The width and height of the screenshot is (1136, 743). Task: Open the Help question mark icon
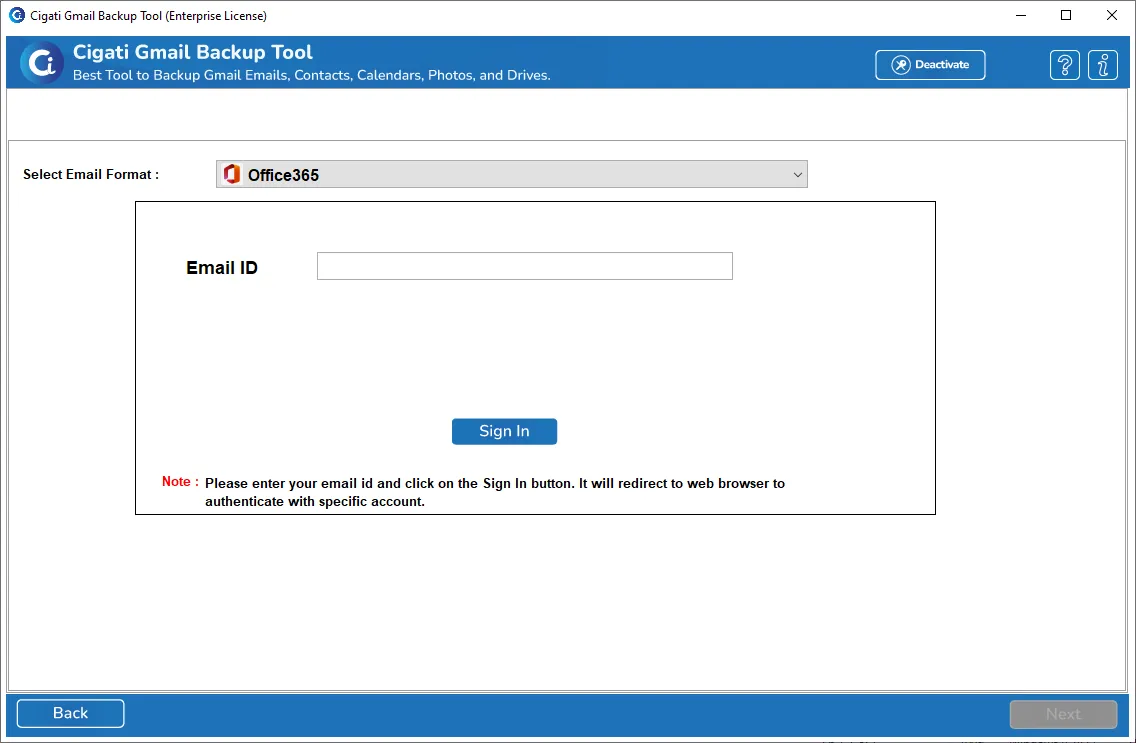tap(1064, 65)
